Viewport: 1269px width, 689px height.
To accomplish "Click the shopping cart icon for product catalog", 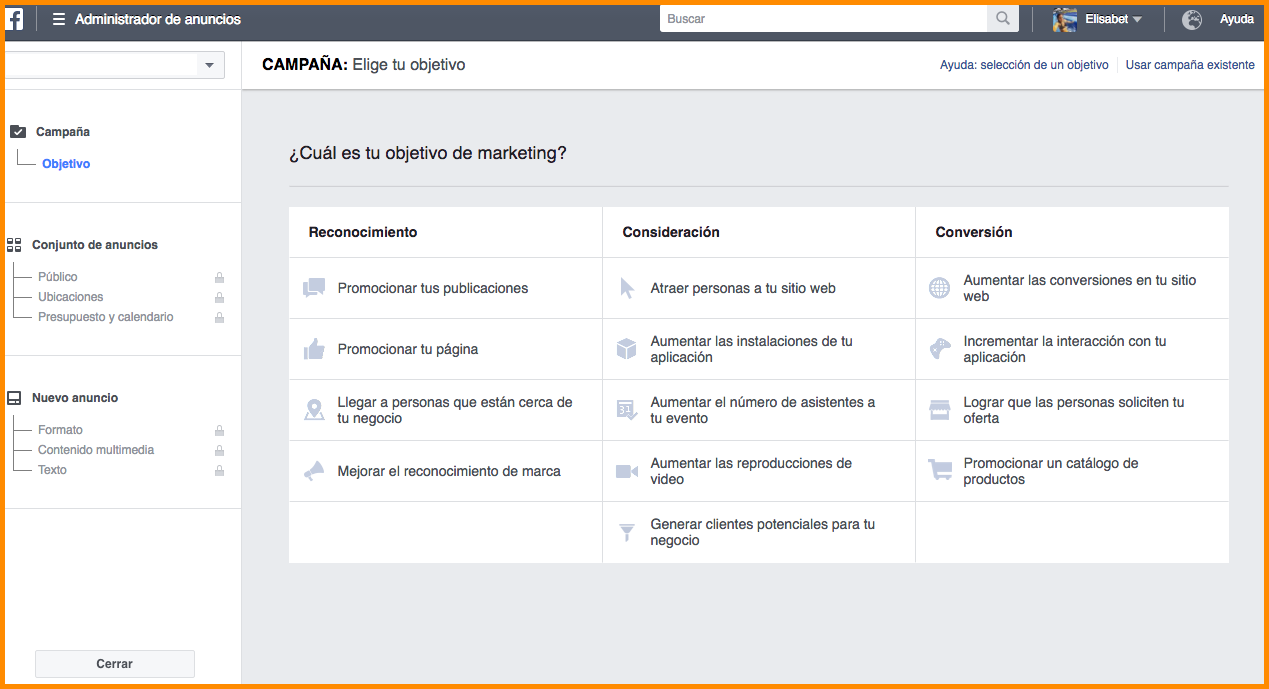I will click(x=940, y=471).
